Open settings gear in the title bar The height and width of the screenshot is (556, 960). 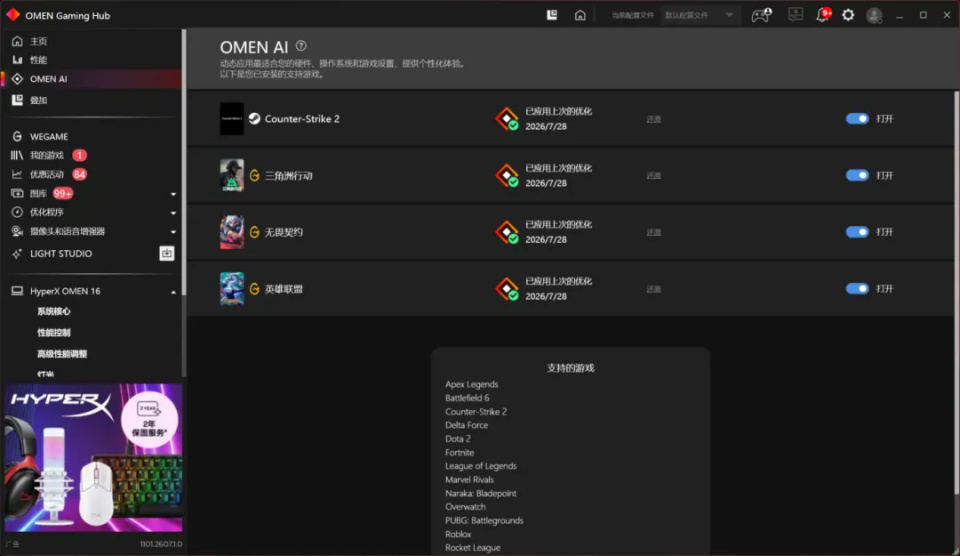pos(848,15)
